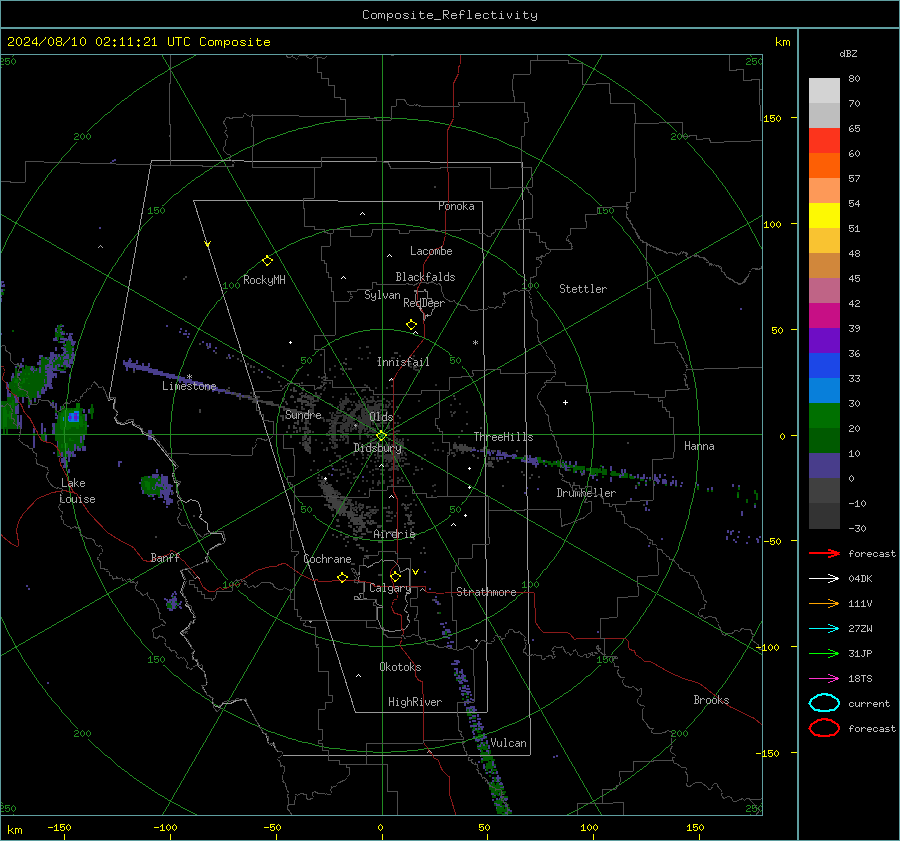This screenshot has width=900, height=841.
Task: Click the Vulcan city label
Action: click(508, 743)
